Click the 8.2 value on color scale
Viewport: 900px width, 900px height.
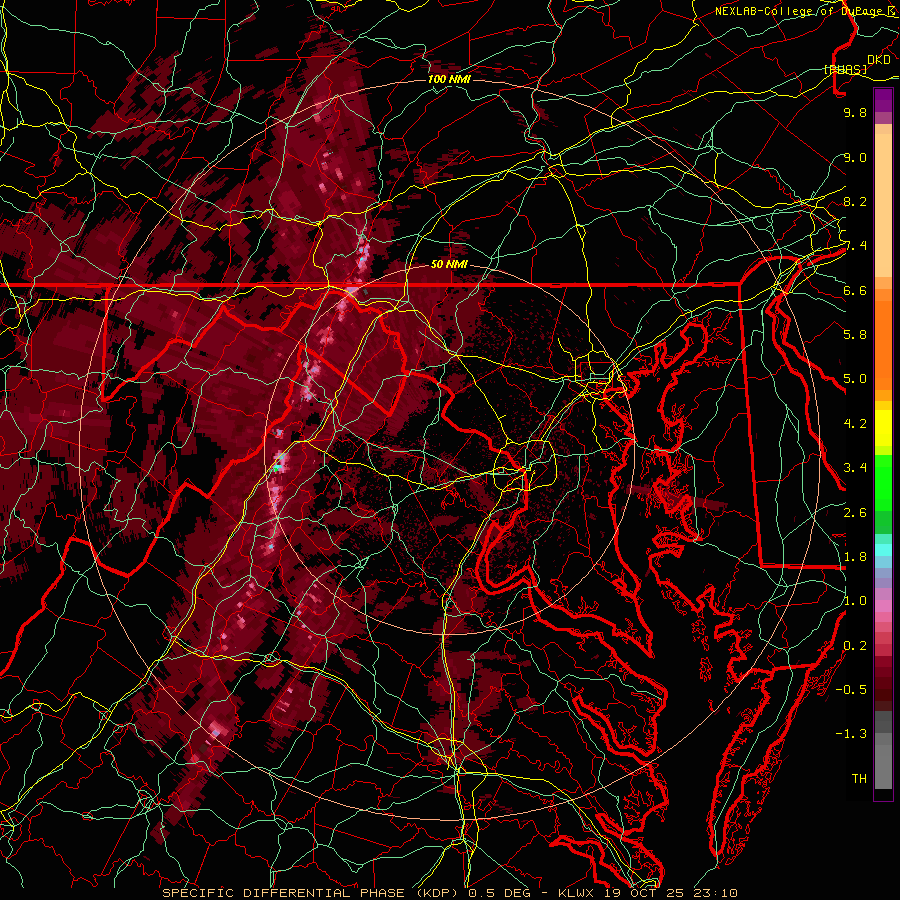pyautogui.click(x=855, y=201)
